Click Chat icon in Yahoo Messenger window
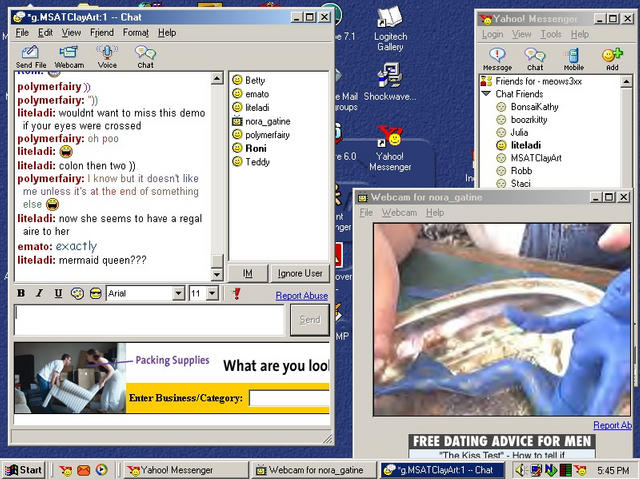The width and height of the screenshot is (640, 480). point(535,59)
